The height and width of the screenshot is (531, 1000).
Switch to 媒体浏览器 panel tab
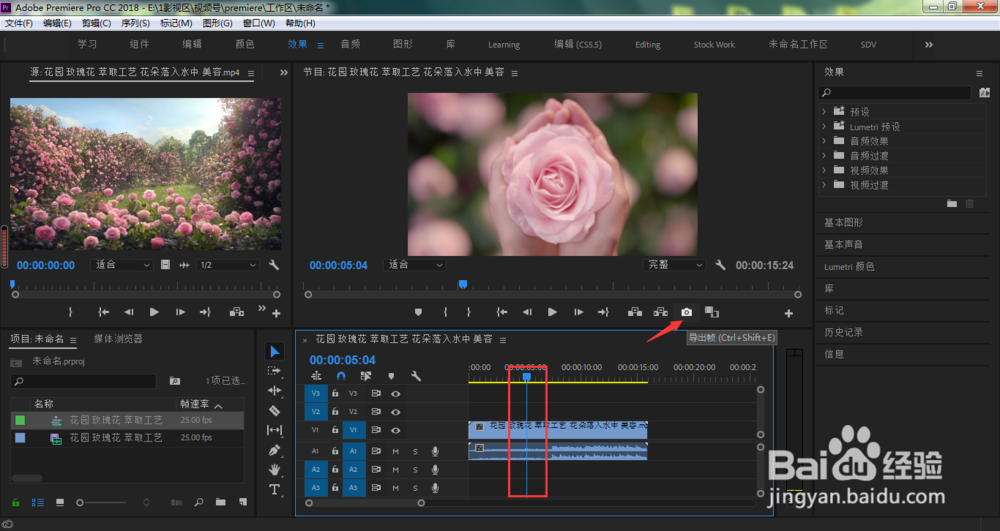pos(118,338)
